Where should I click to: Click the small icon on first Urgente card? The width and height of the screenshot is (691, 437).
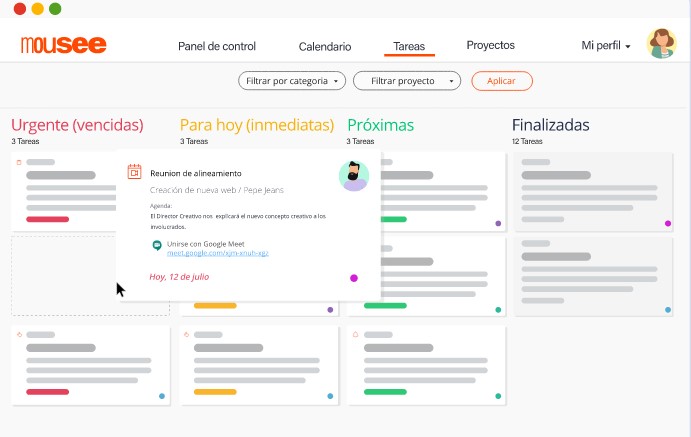tap(19, 163)
